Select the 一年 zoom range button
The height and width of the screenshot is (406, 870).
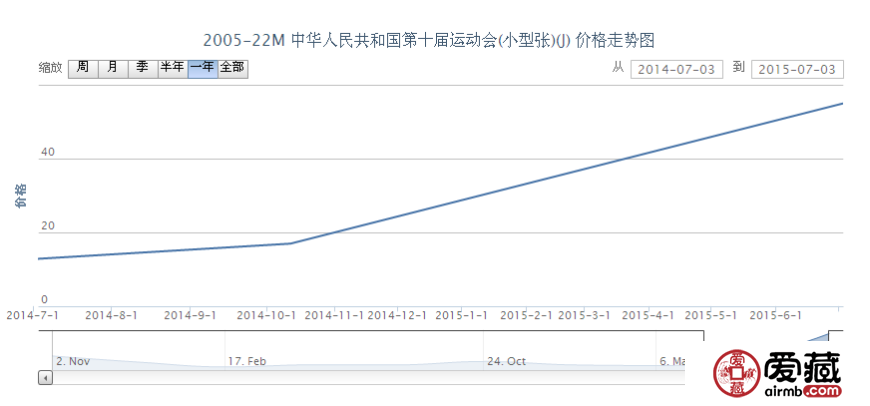click(x=203, y=69)
